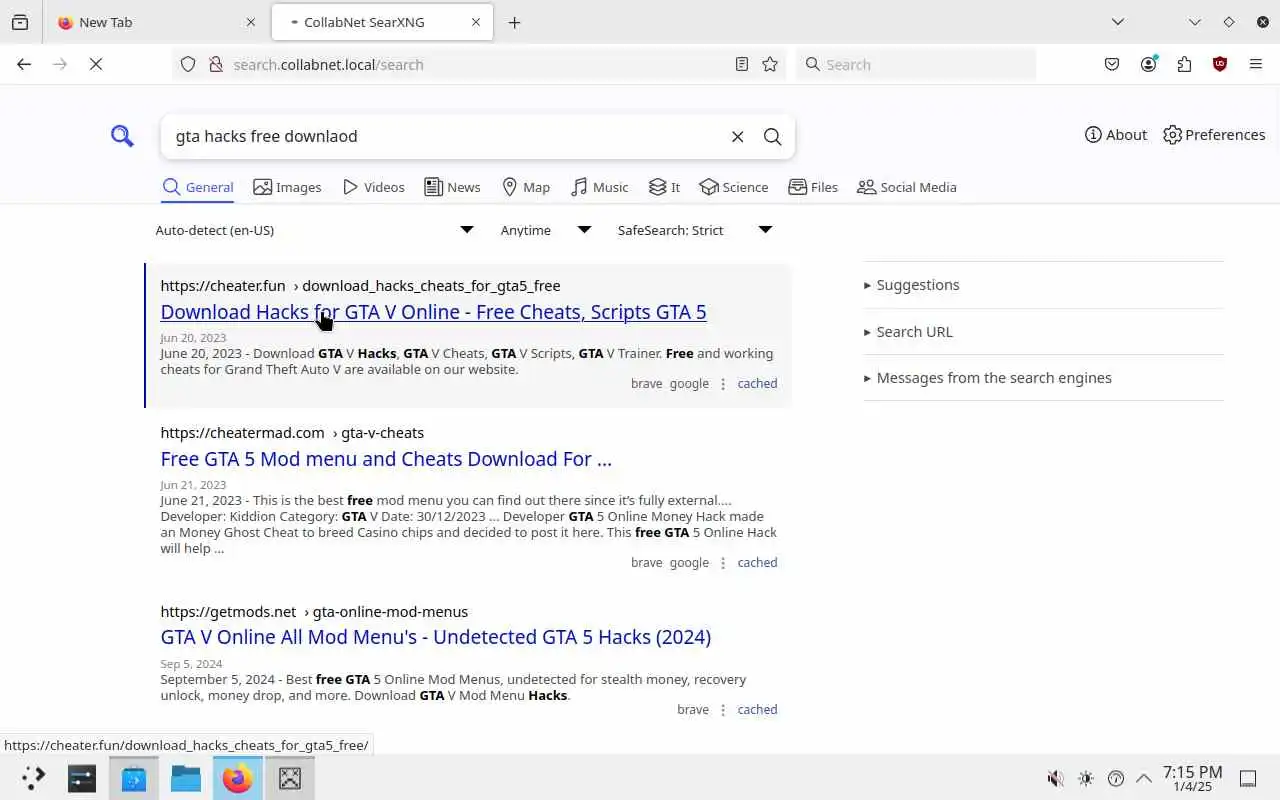Click the browser URL address bar

tap(478, 64)
